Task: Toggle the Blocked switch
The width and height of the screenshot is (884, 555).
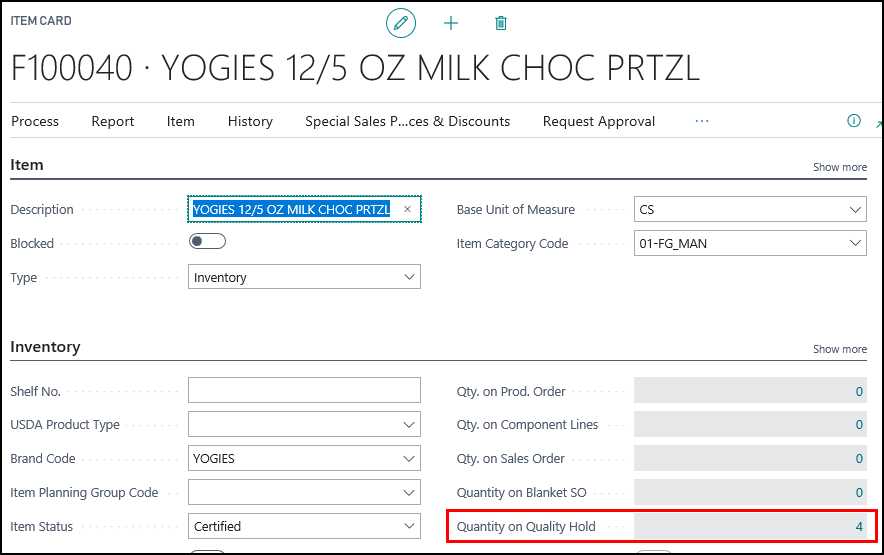Action: 207,242
